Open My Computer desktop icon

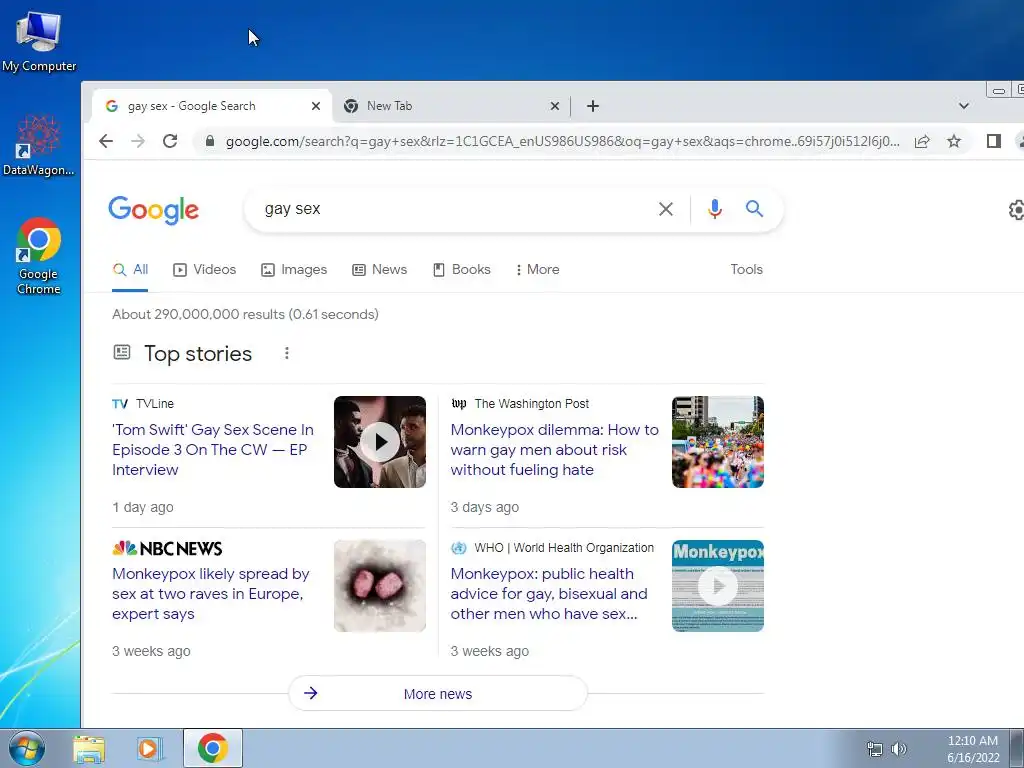pyautogui.click(x=39, y=41)
